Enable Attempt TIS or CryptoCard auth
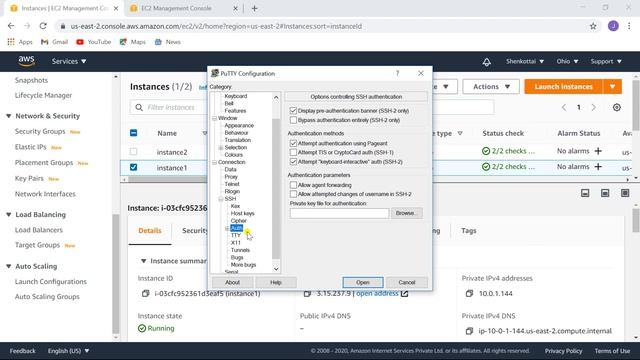 [x=293, y=152]
